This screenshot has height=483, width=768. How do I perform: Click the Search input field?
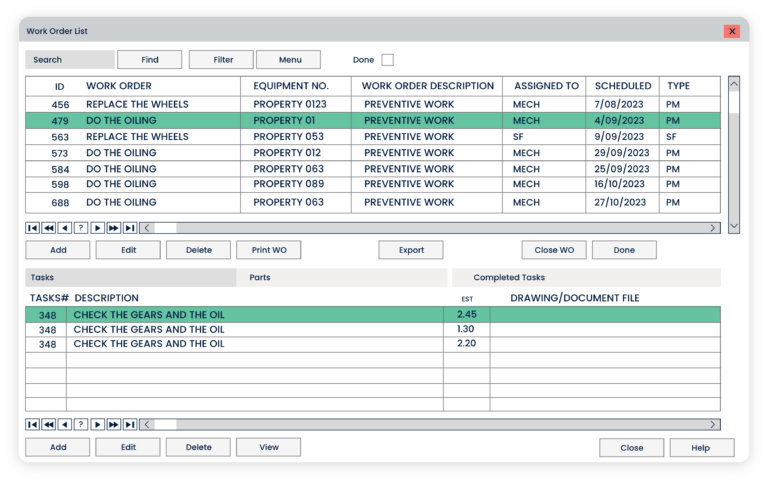point(70,60)
